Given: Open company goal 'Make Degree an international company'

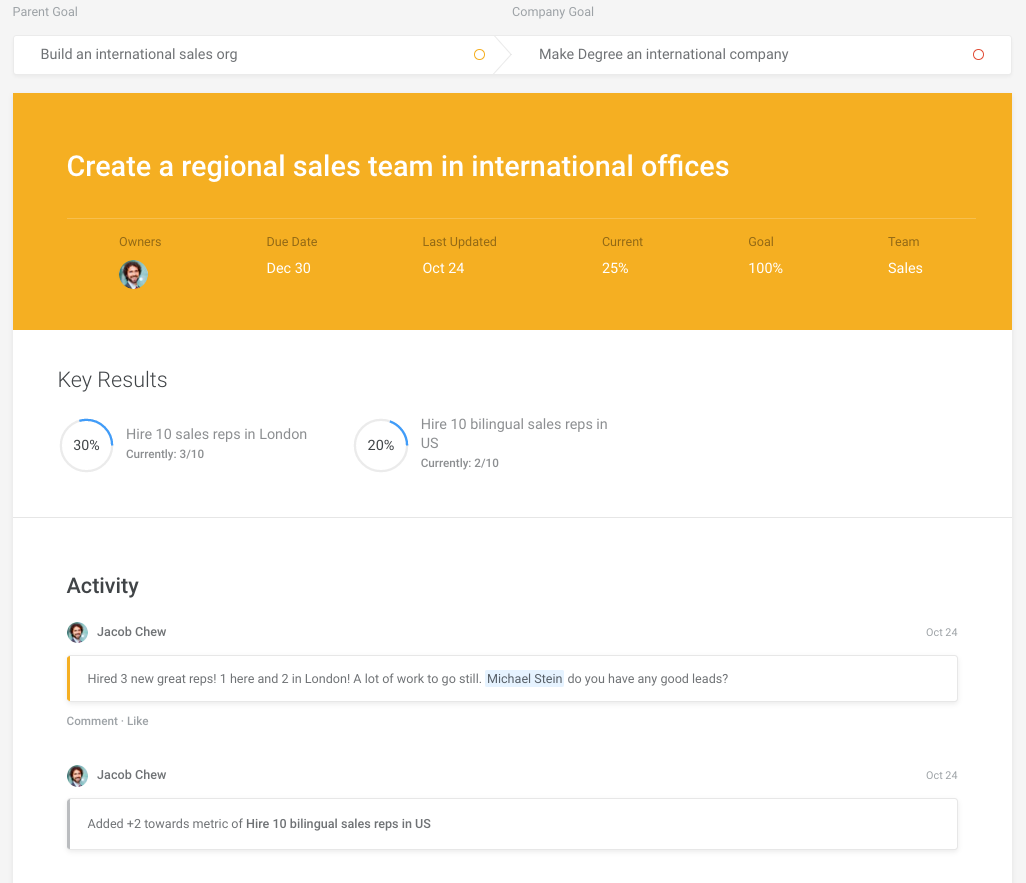Looking at the screenshot, I should (x=663, y=55).
